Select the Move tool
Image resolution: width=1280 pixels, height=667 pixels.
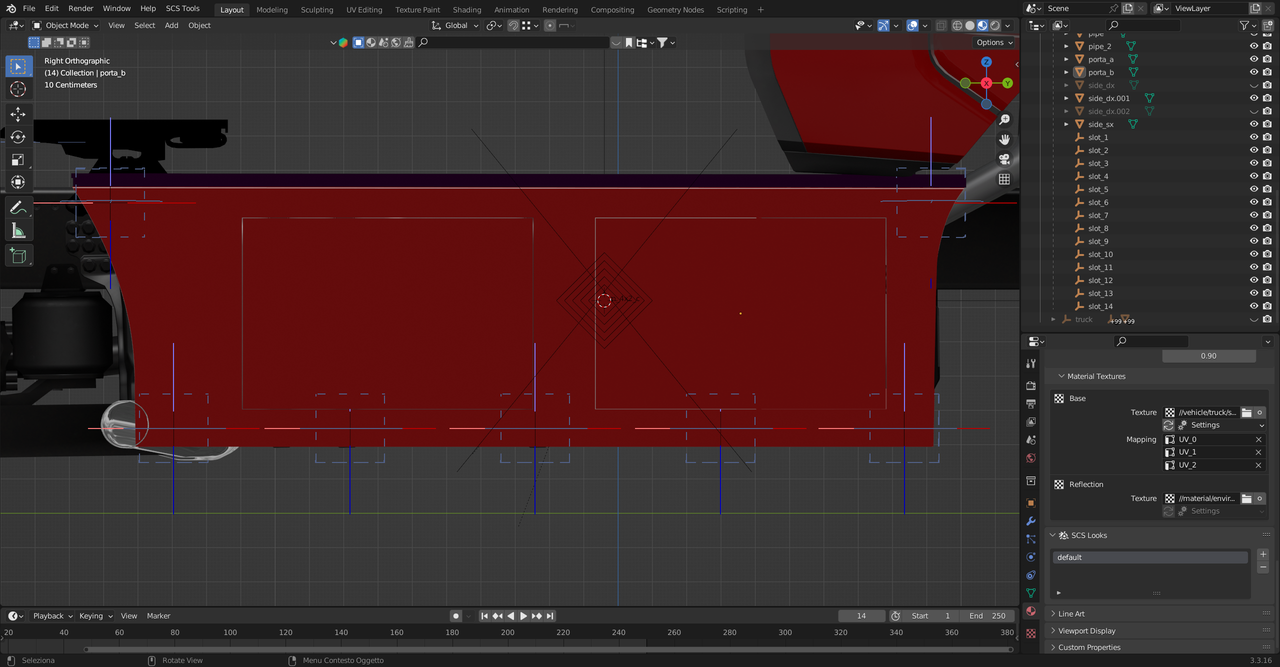[x=18, y=114]
